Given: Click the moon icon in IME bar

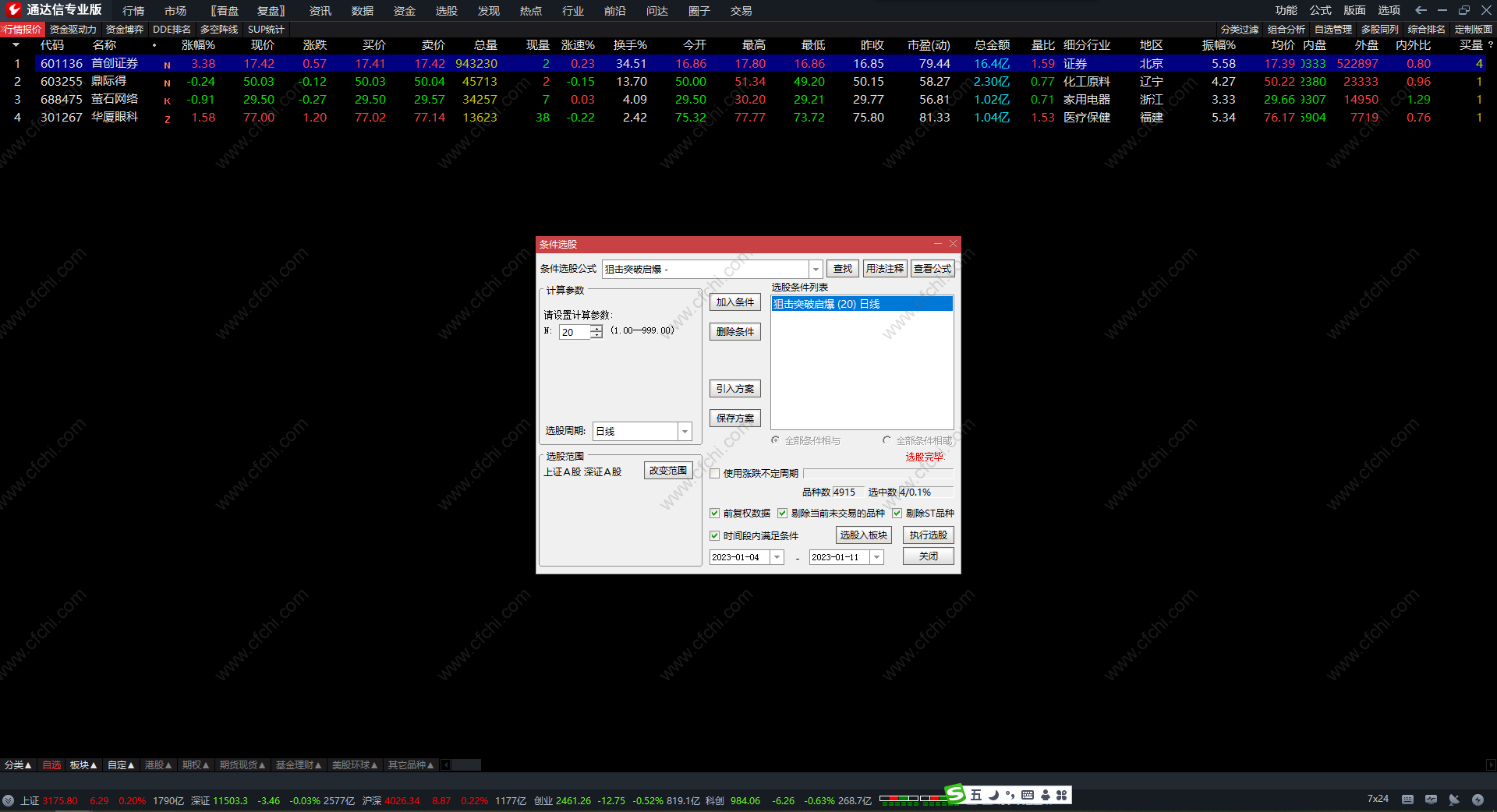Looking at the screenshot, I should pyautogui.click(x=993, y=795).
